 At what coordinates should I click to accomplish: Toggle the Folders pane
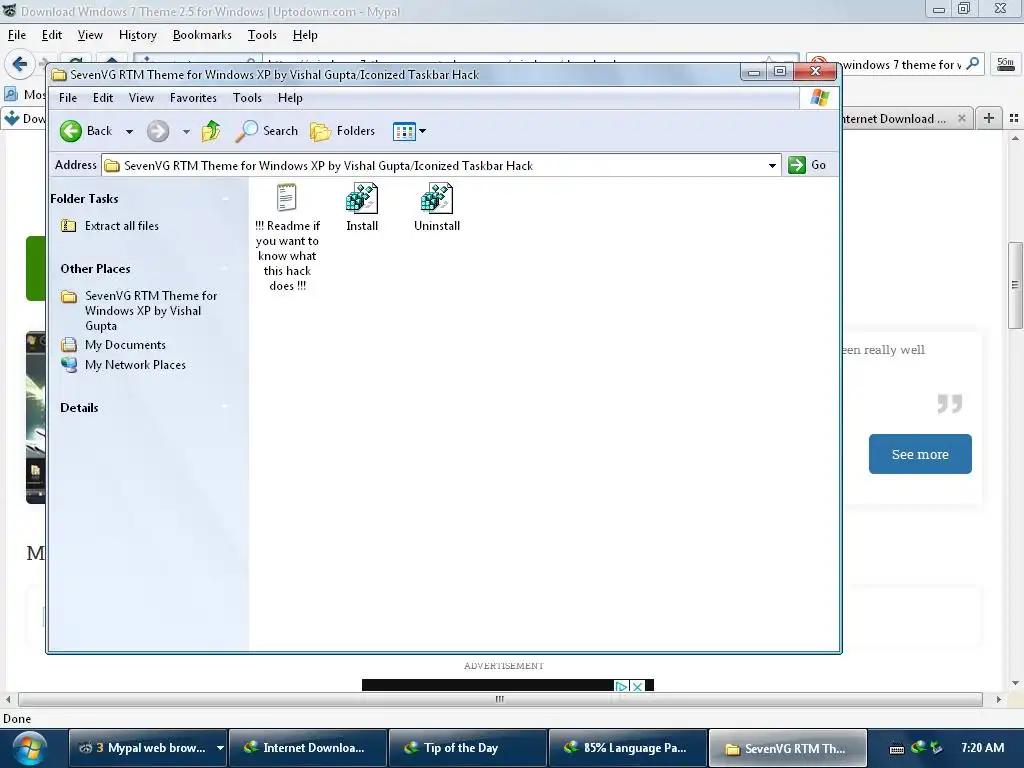click(x=343, y=131)
